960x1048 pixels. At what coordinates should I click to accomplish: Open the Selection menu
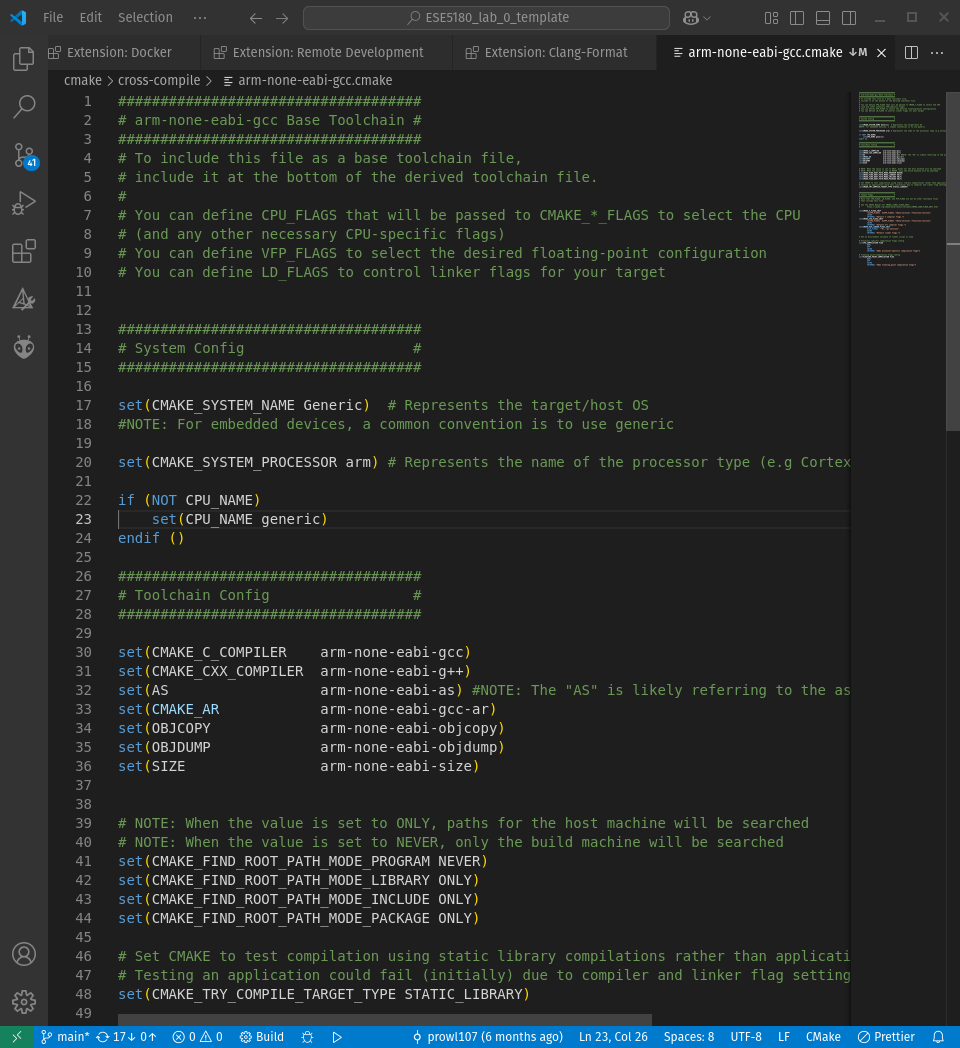[x=145, y=18]
